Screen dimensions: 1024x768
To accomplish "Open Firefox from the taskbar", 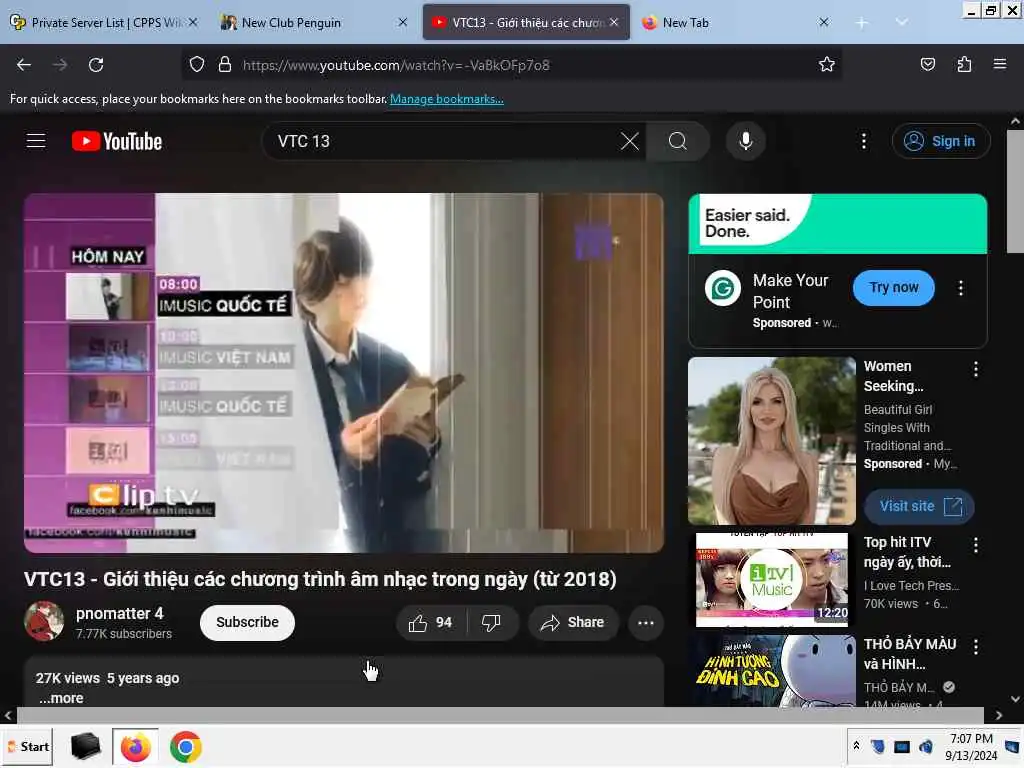I will 135,746.
